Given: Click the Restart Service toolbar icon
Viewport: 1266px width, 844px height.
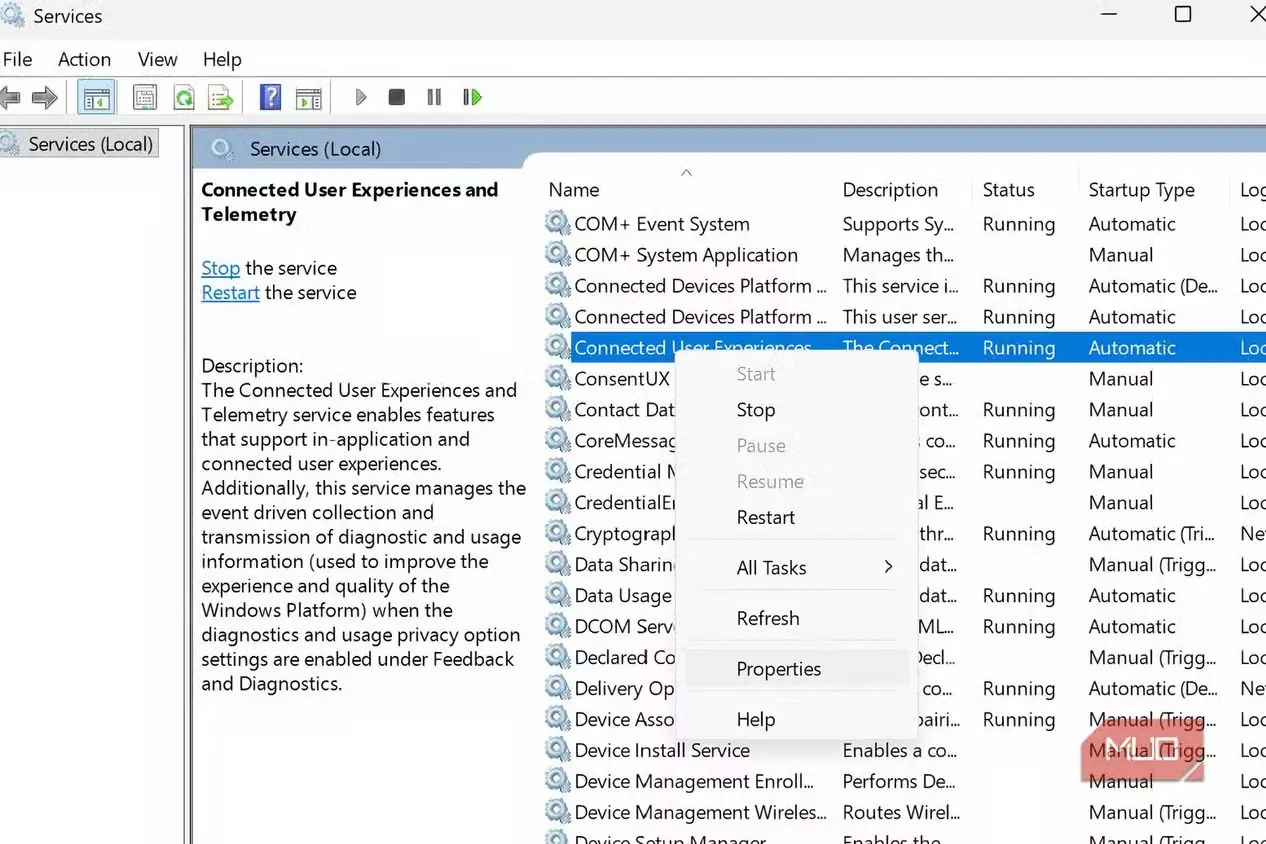Looking at the screenshot, I should click(472, 97).
